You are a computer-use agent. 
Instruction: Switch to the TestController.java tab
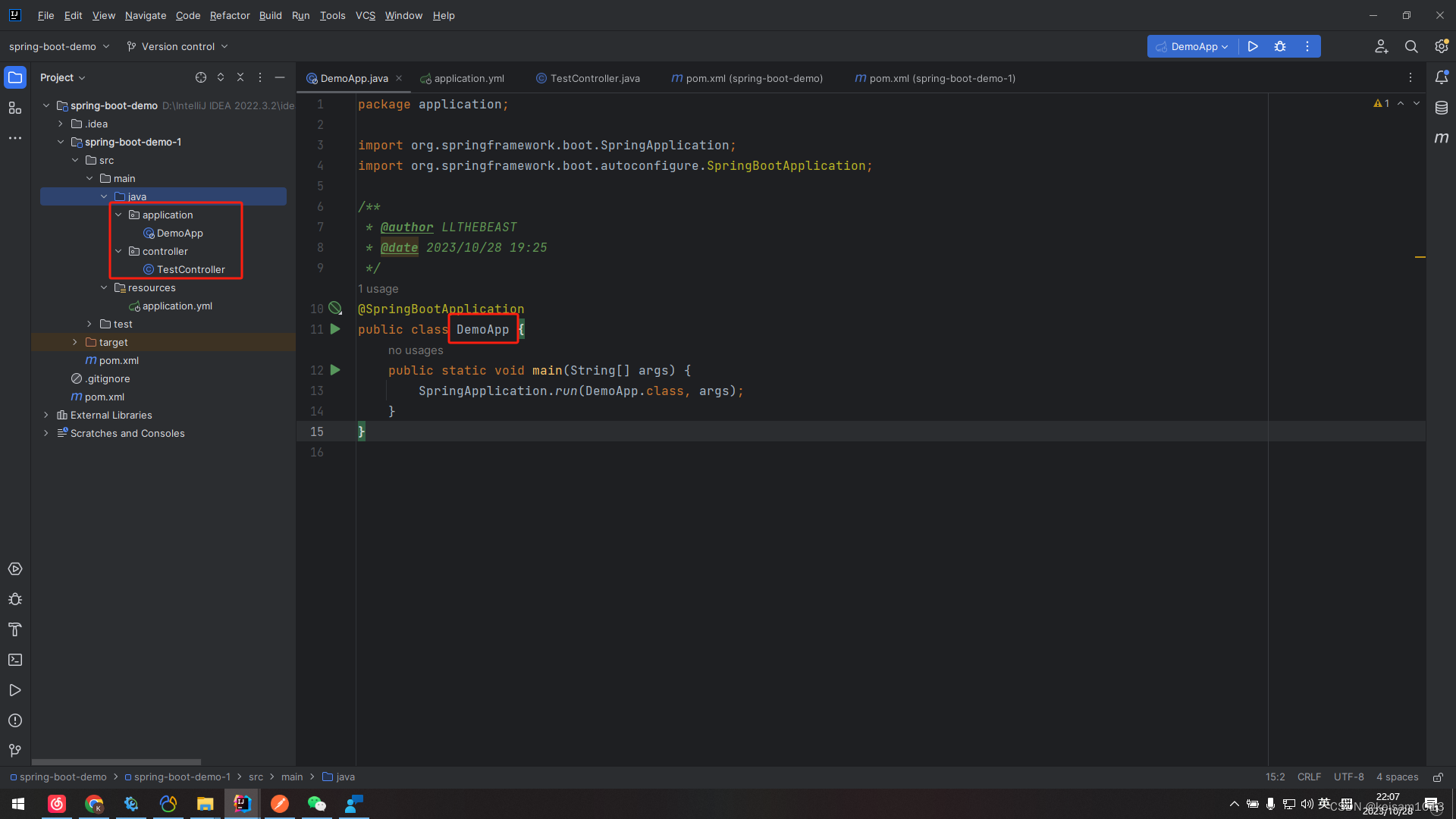588,78
